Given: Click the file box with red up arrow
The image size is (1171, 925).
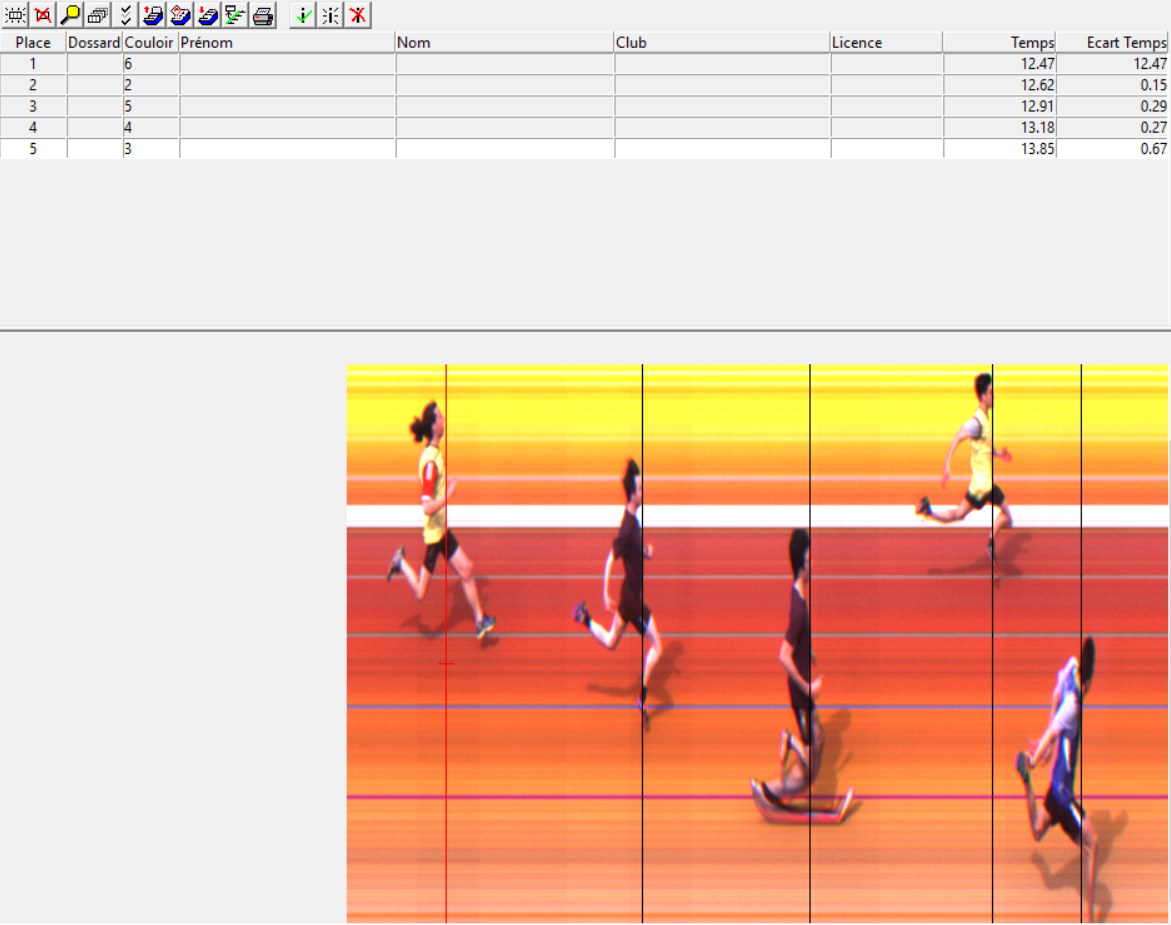Looking at the screenshot, I should coord(153,15).
